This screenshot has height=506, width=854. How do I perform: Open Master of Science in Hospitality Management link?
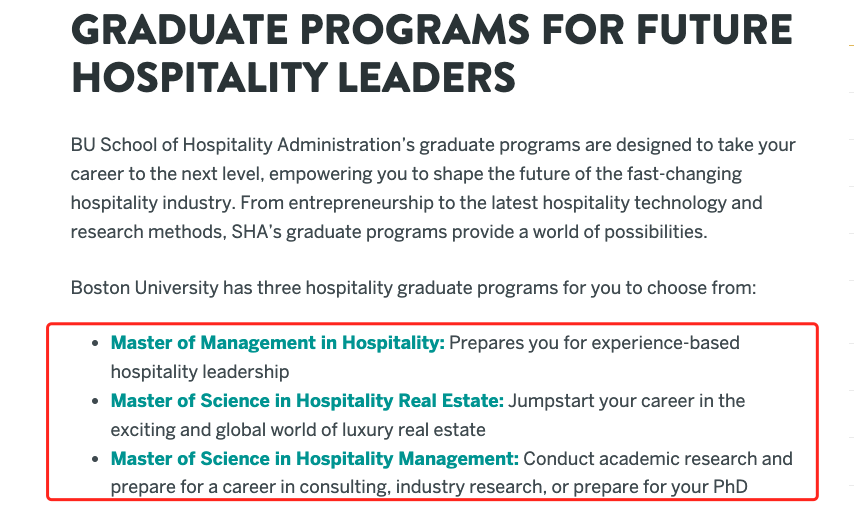(x=315, y=459)
